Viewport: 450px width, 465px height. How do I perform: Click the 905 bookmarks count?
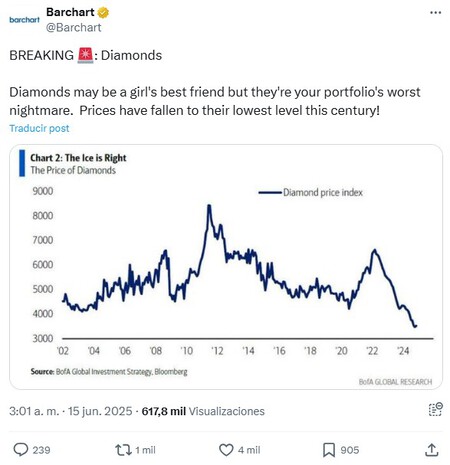[x=350, y=450]
